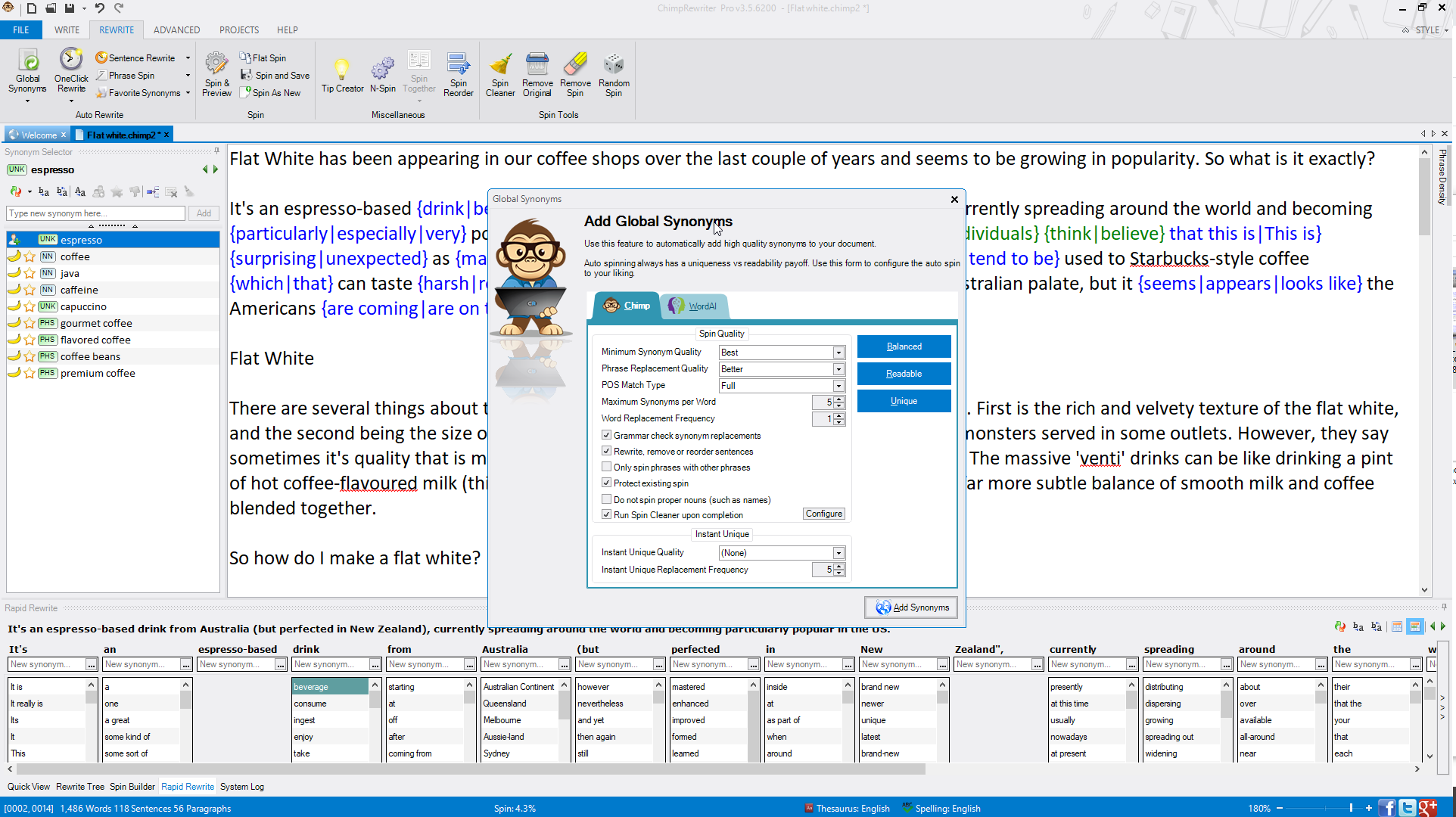
Task: Expand the Instant Unique Quality dropdown
Action: [838, 553]
